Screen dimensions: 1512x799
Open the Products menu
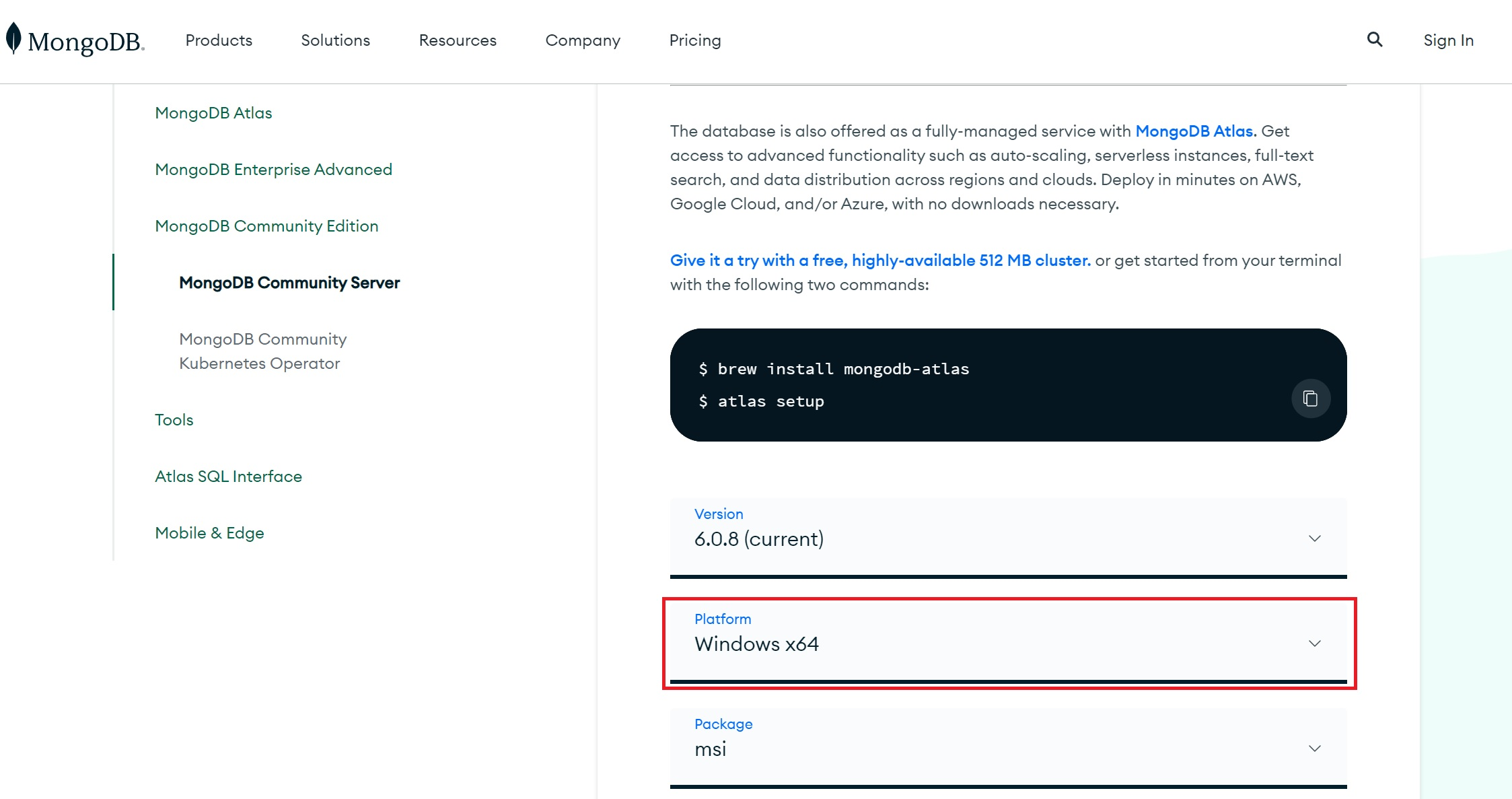(219, 40)
